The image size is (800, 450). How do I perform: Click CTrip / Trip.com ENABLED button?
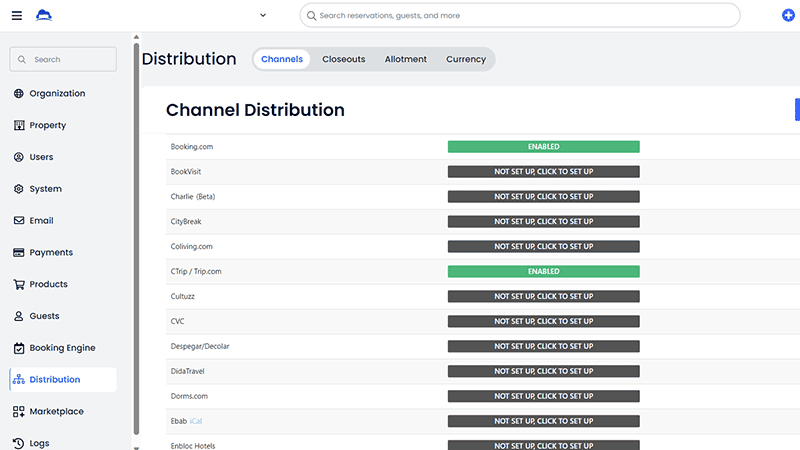[x=543, y=271]
